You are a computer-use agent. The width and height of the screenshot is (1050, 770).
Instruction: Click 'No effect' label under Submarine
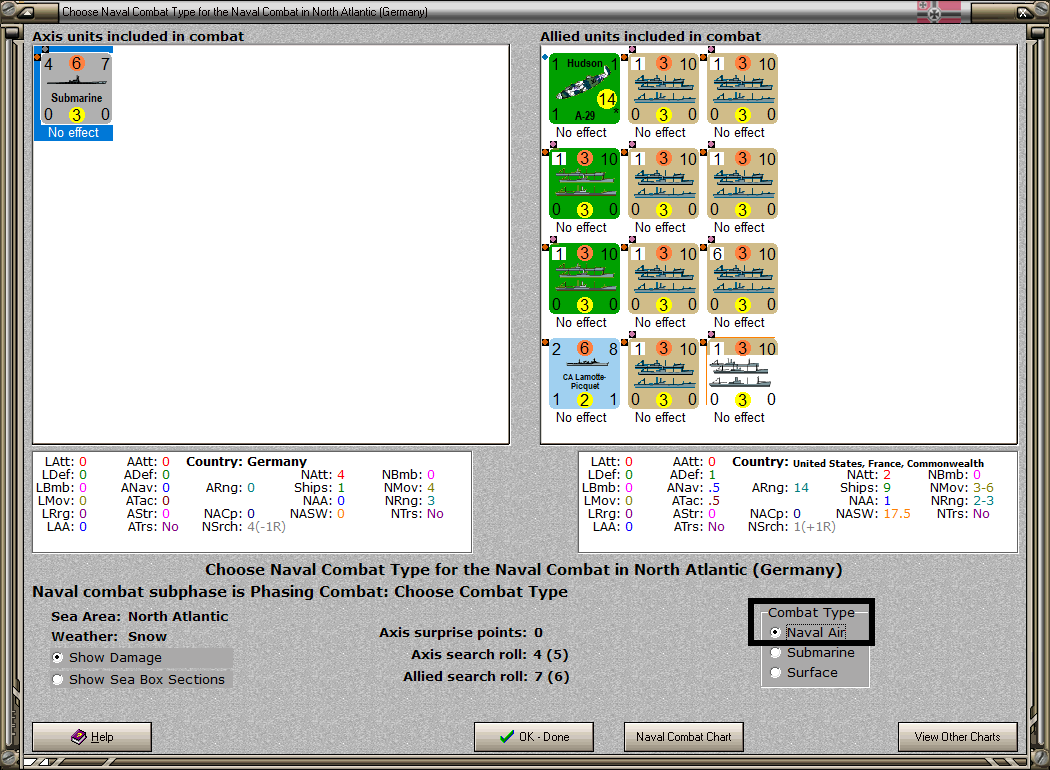click(x=73, y=133)
